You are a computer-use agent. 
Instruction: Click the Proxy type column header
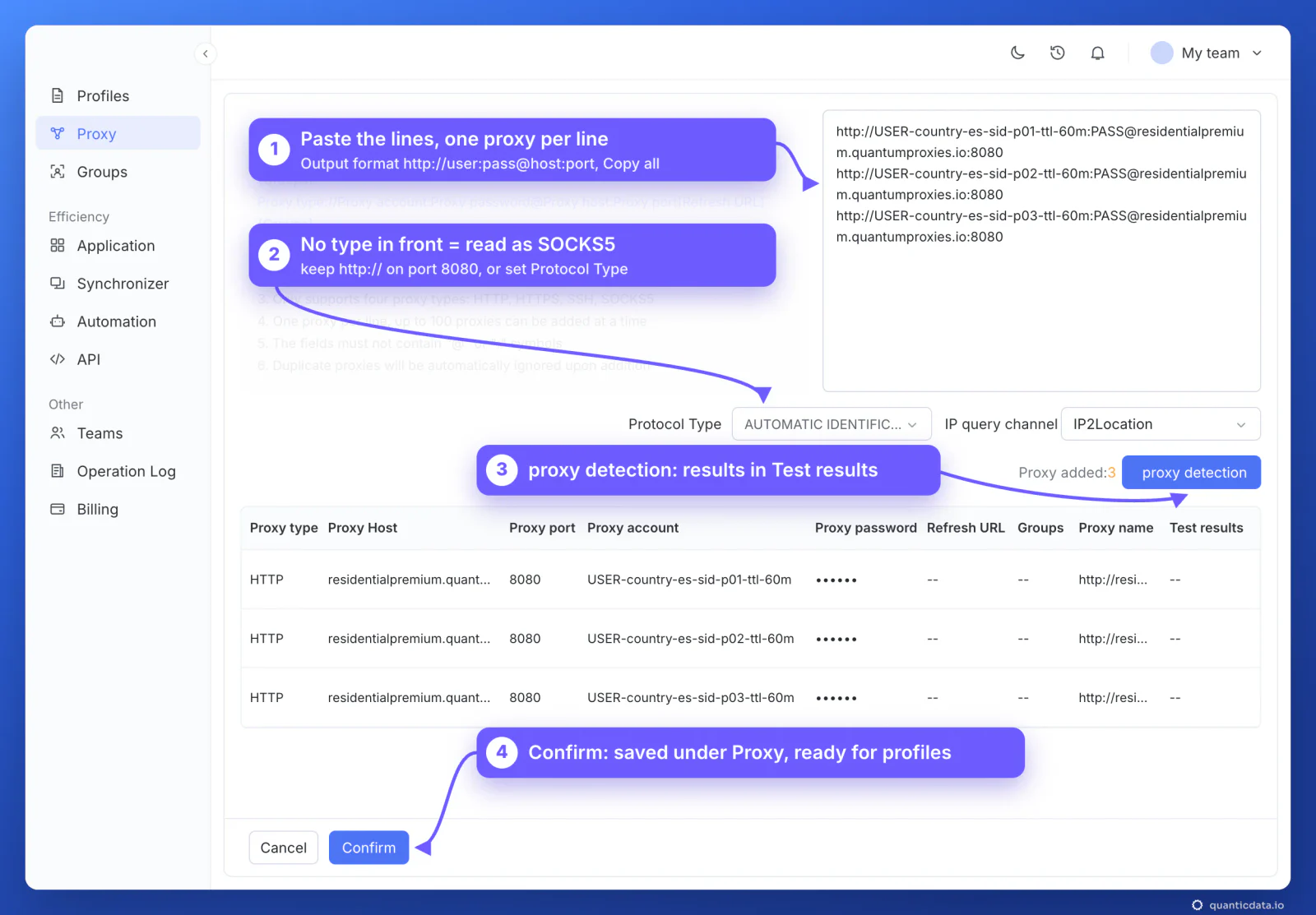pos(284,528)
